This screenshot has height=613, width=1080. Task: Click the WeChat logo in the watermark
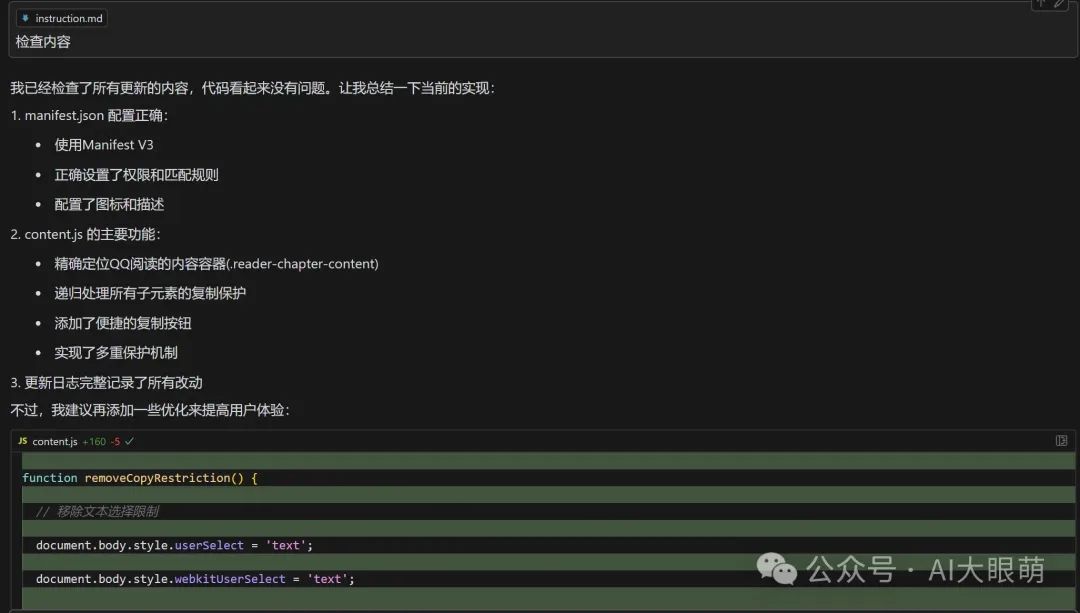pos(777,570)
